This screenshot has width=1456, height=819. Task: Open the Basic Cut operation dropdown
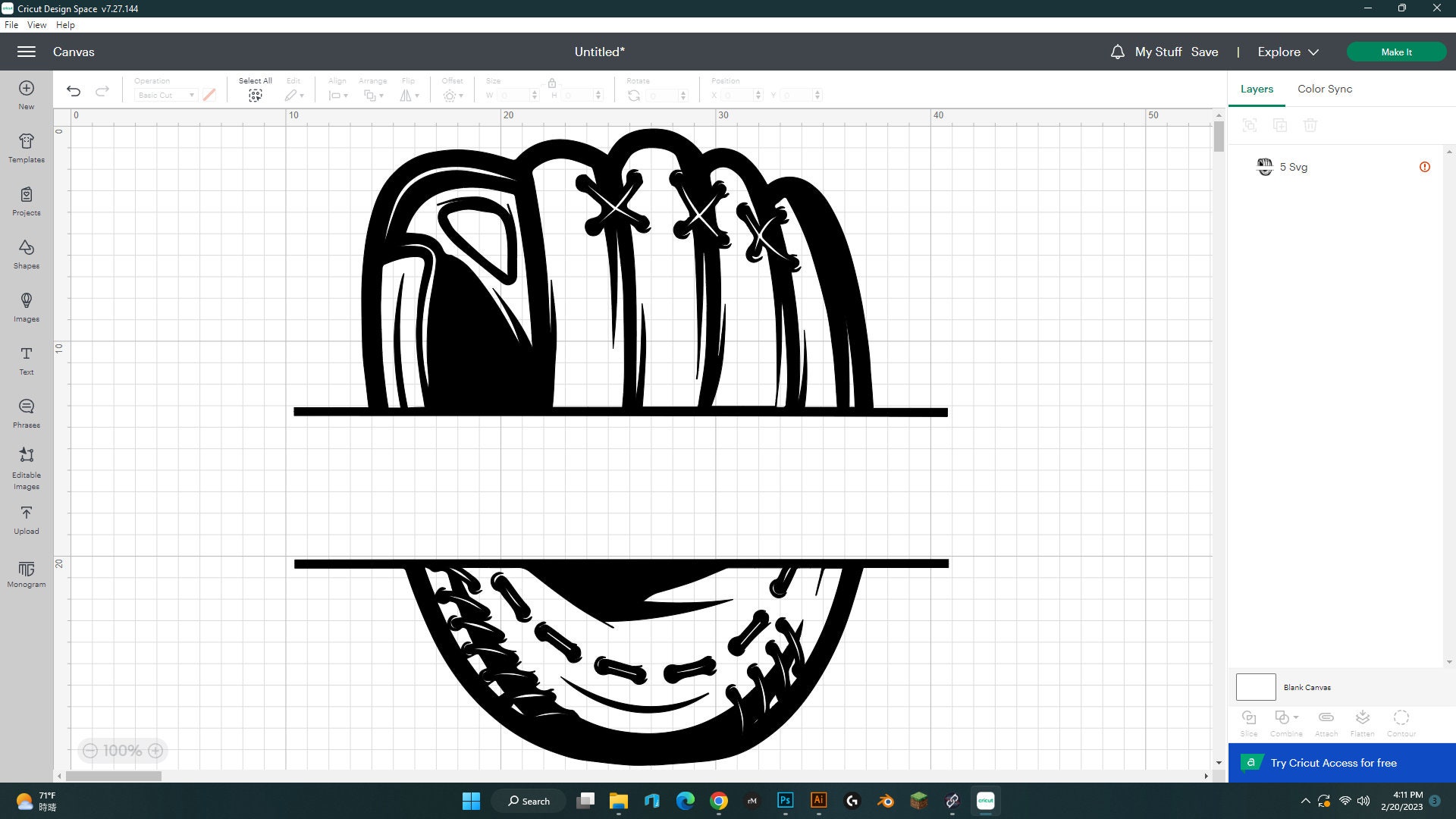(x=165, y=95)
